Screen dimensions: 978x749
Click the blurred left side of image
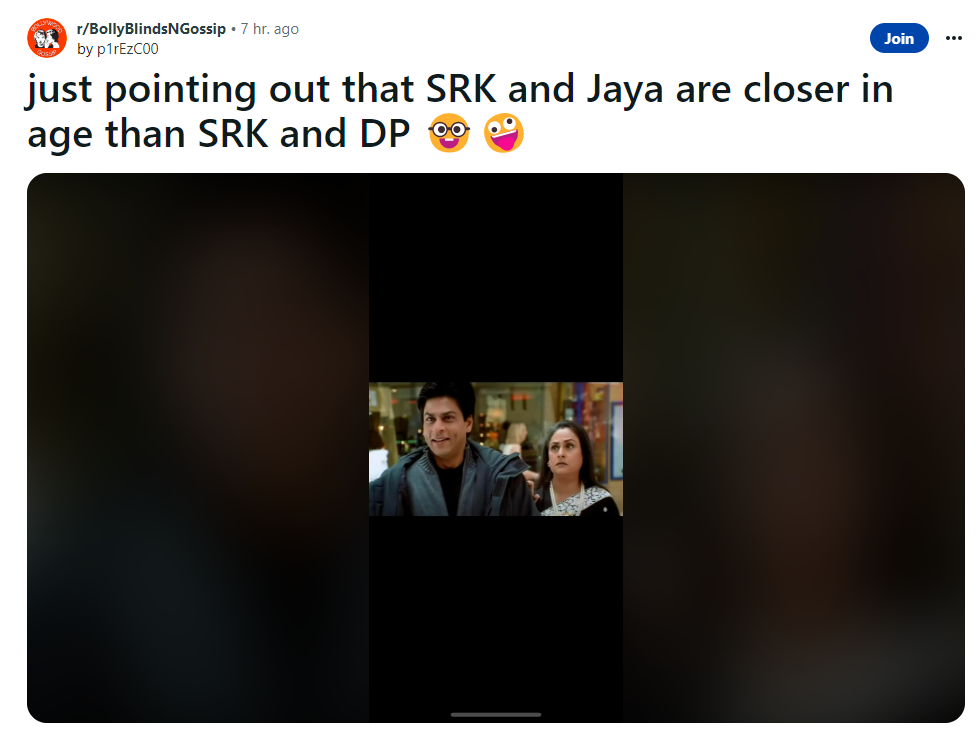pos(198,448)
